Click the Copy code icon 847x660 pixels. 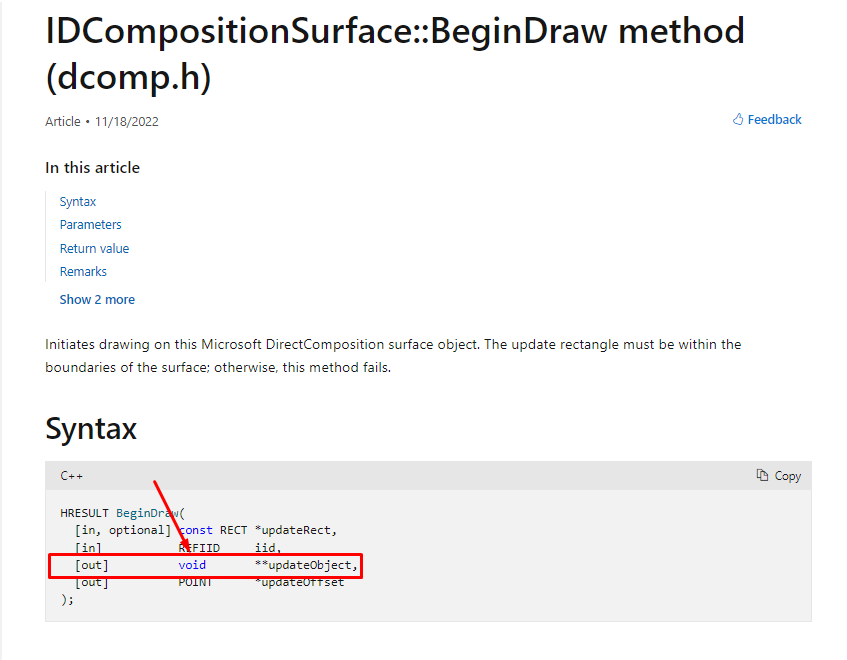[762, 475]
